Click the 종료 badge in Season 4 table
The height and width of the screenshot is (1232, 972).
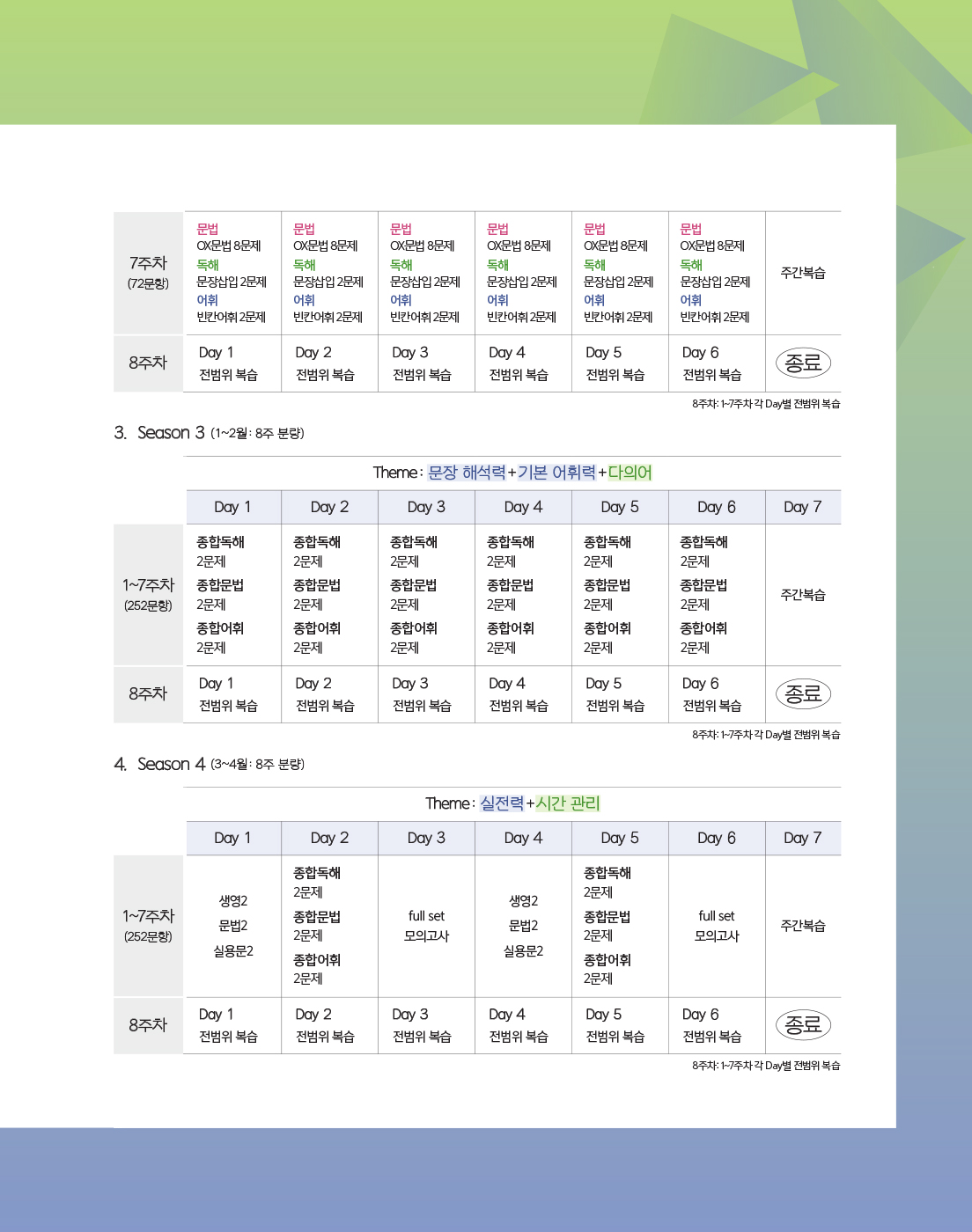click(x=802, y=1025)
